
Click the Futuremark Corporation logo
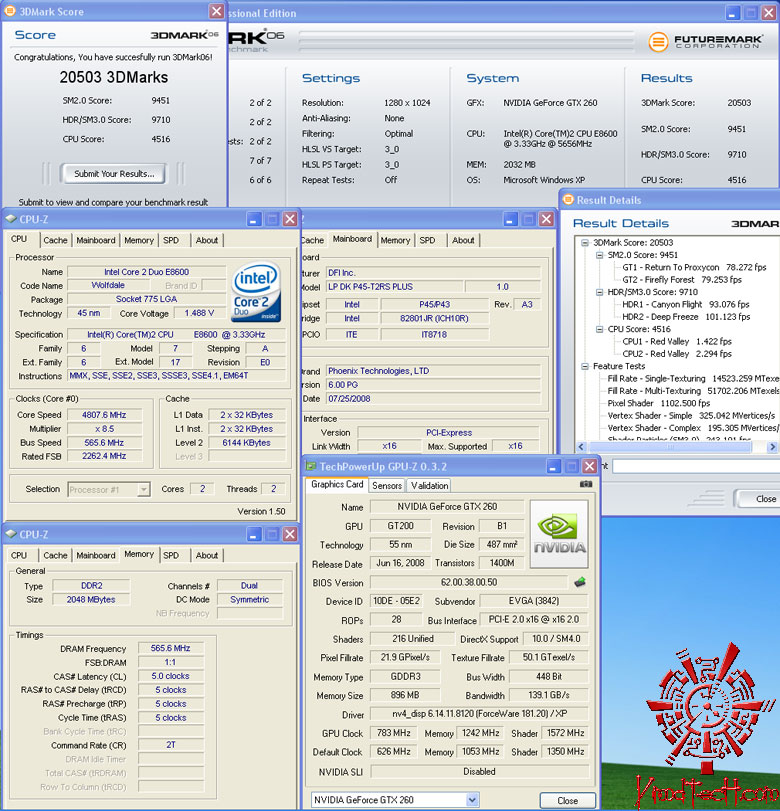(706, 41)
